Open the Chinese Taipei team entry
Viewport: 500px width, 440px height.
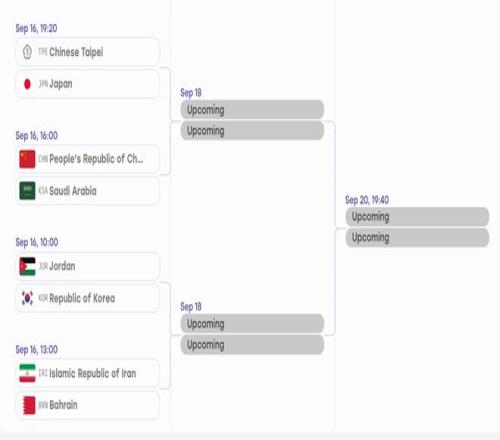(87, 52)
